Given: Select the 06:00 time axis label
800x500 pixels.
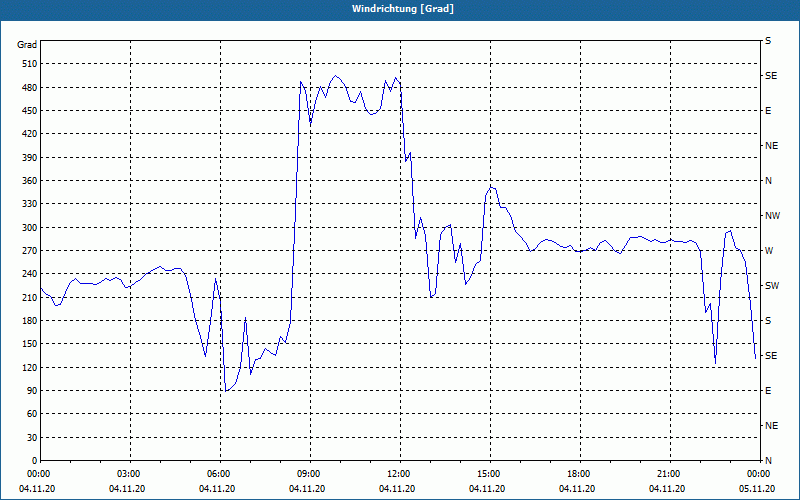Looking at the screenshot, I should pos(220,474).
